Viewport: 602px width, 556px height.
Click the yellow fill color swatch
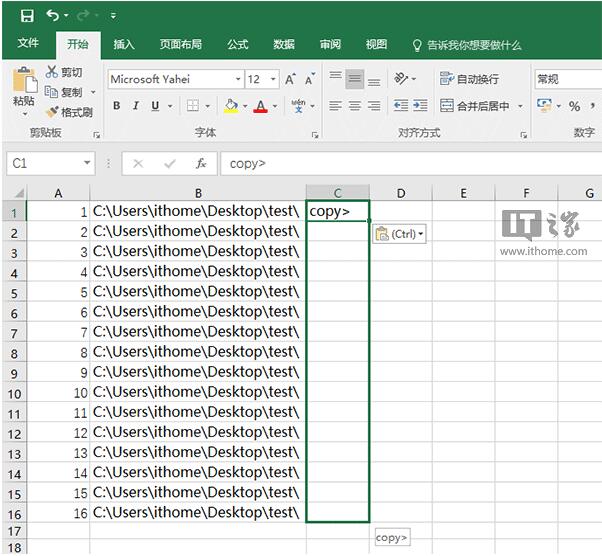point(231,106)
